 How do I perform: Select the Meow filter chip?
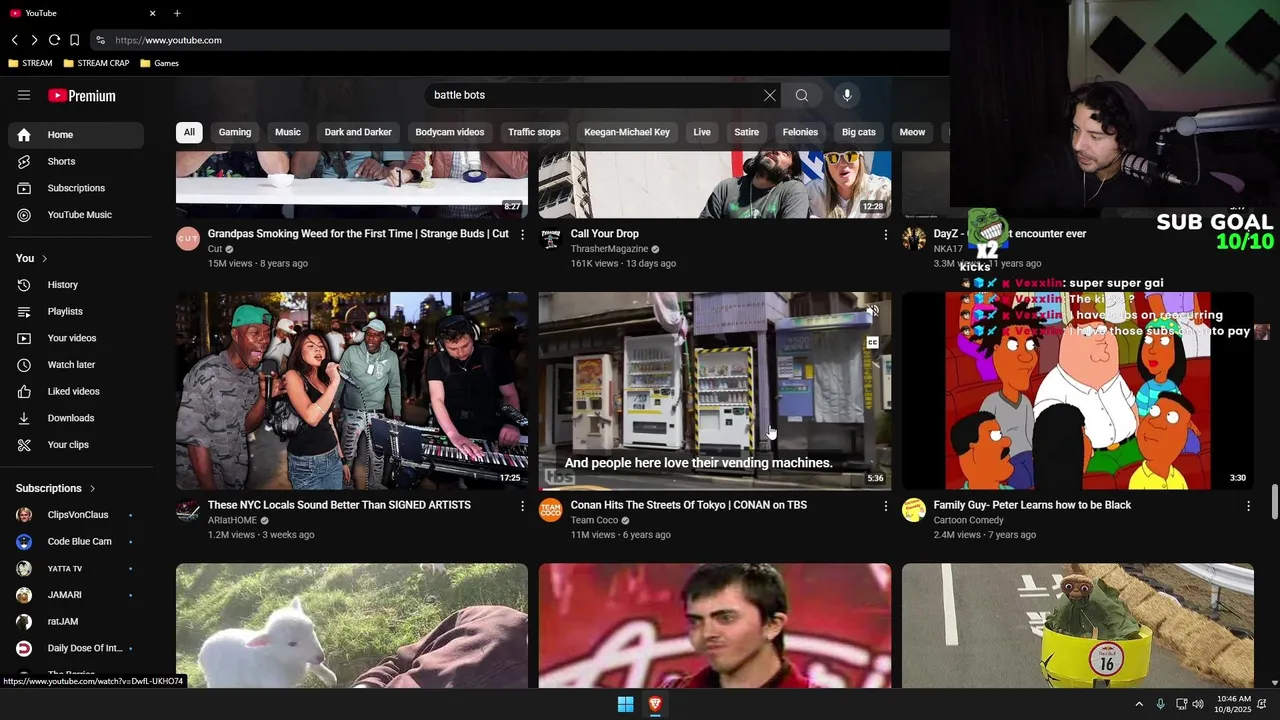click(x=912, y=132)
